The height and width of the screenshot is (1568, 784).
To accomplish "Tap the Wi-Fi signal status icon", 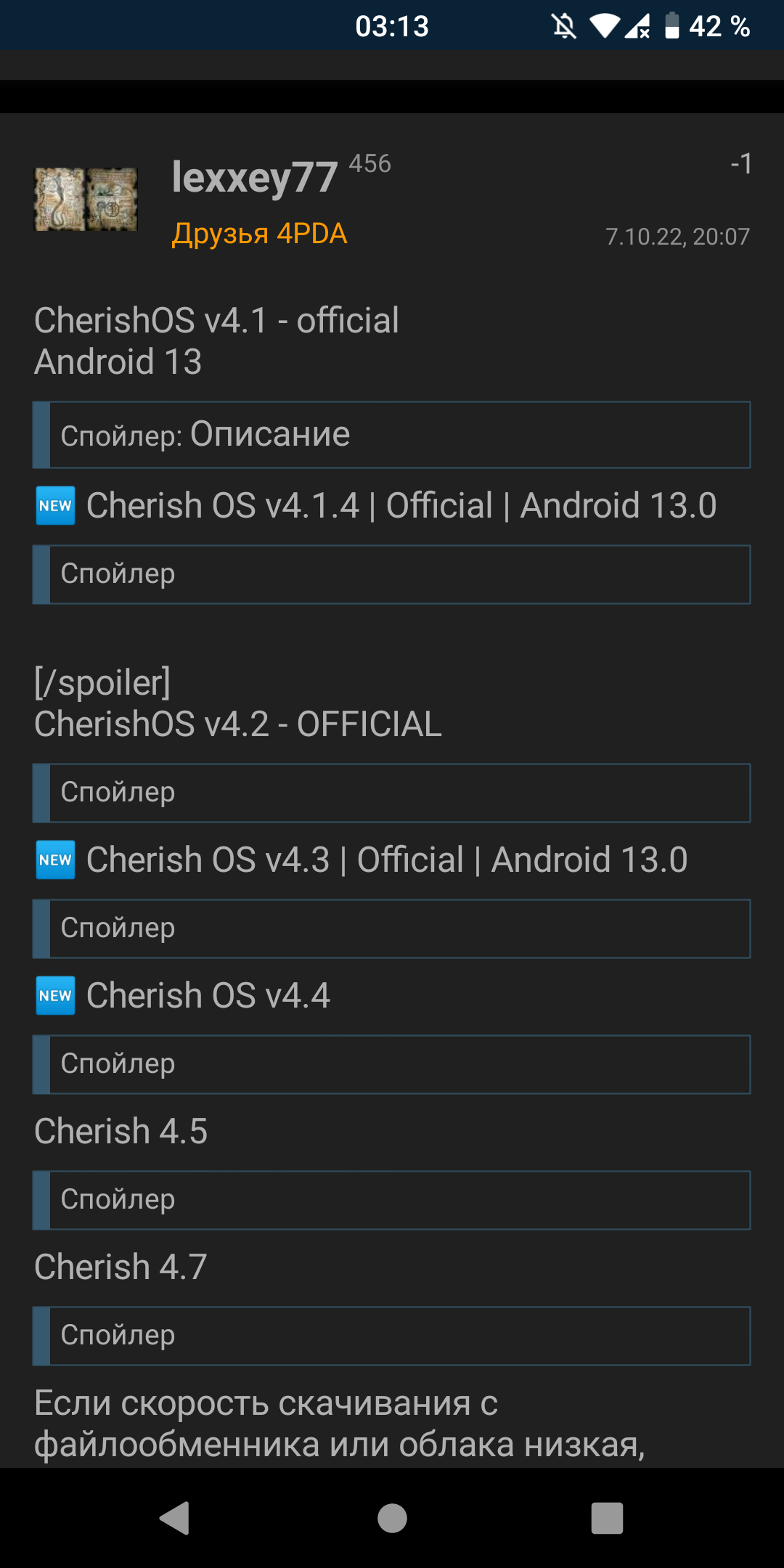I will point(604,27).
